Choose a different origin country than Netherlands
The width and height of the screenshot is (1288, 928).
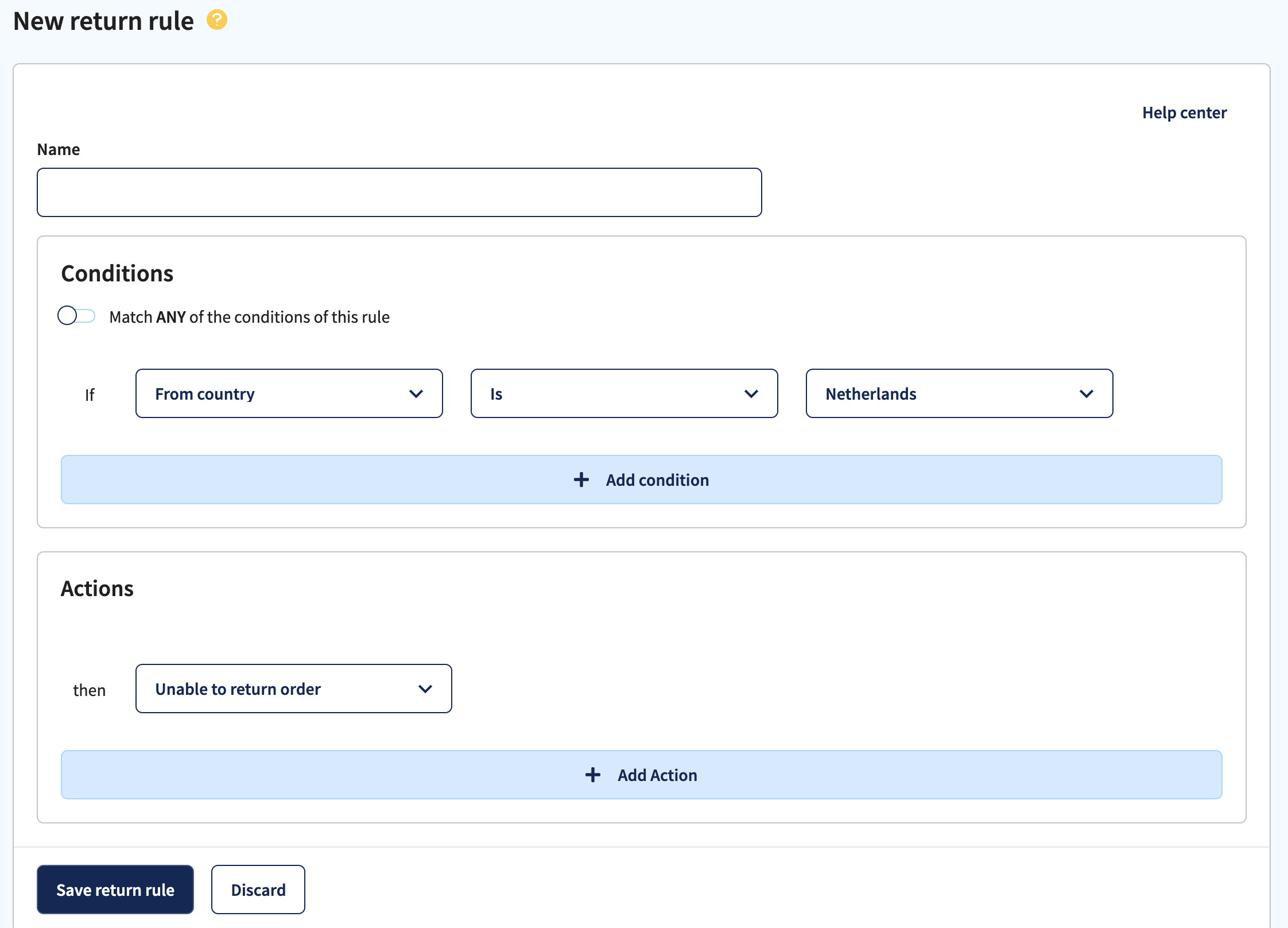959,393
